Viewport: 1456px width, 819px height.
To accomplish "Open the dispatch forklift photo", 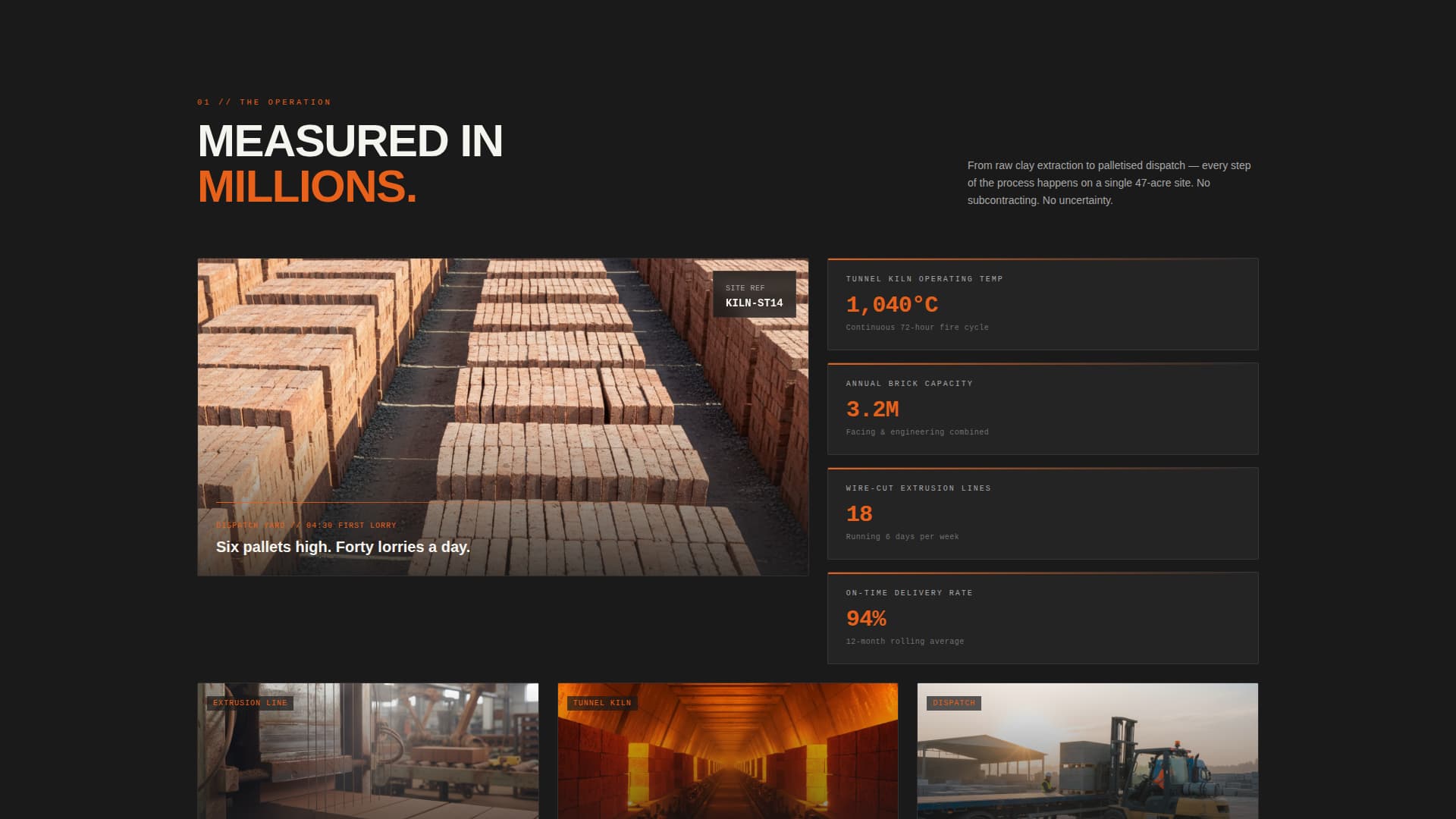I will click(x=1087, y=758).
